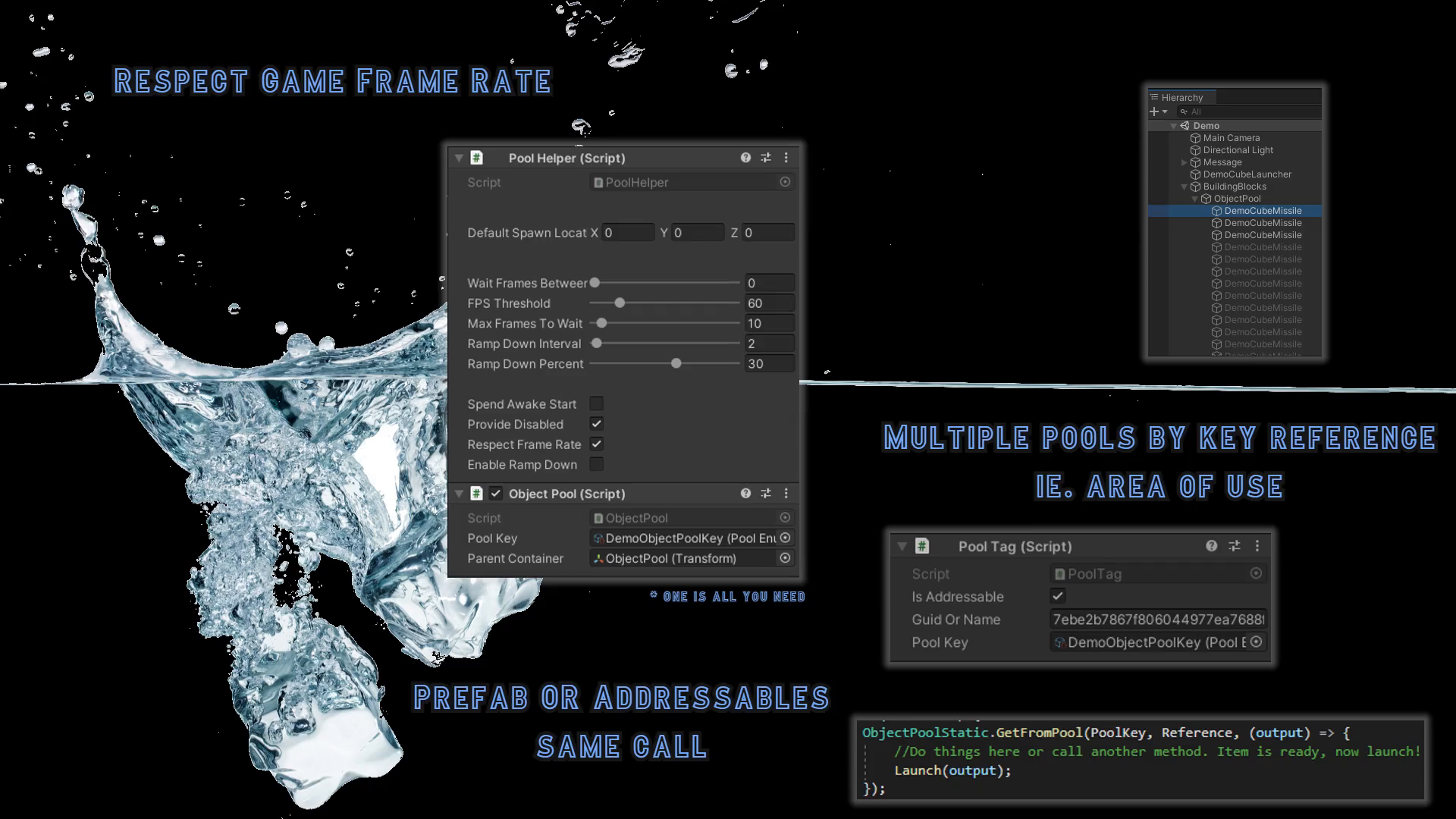Select Main Camera in the Hierarchy
The height and width of the screenshot is (819, 1456).
point(1231,138)
